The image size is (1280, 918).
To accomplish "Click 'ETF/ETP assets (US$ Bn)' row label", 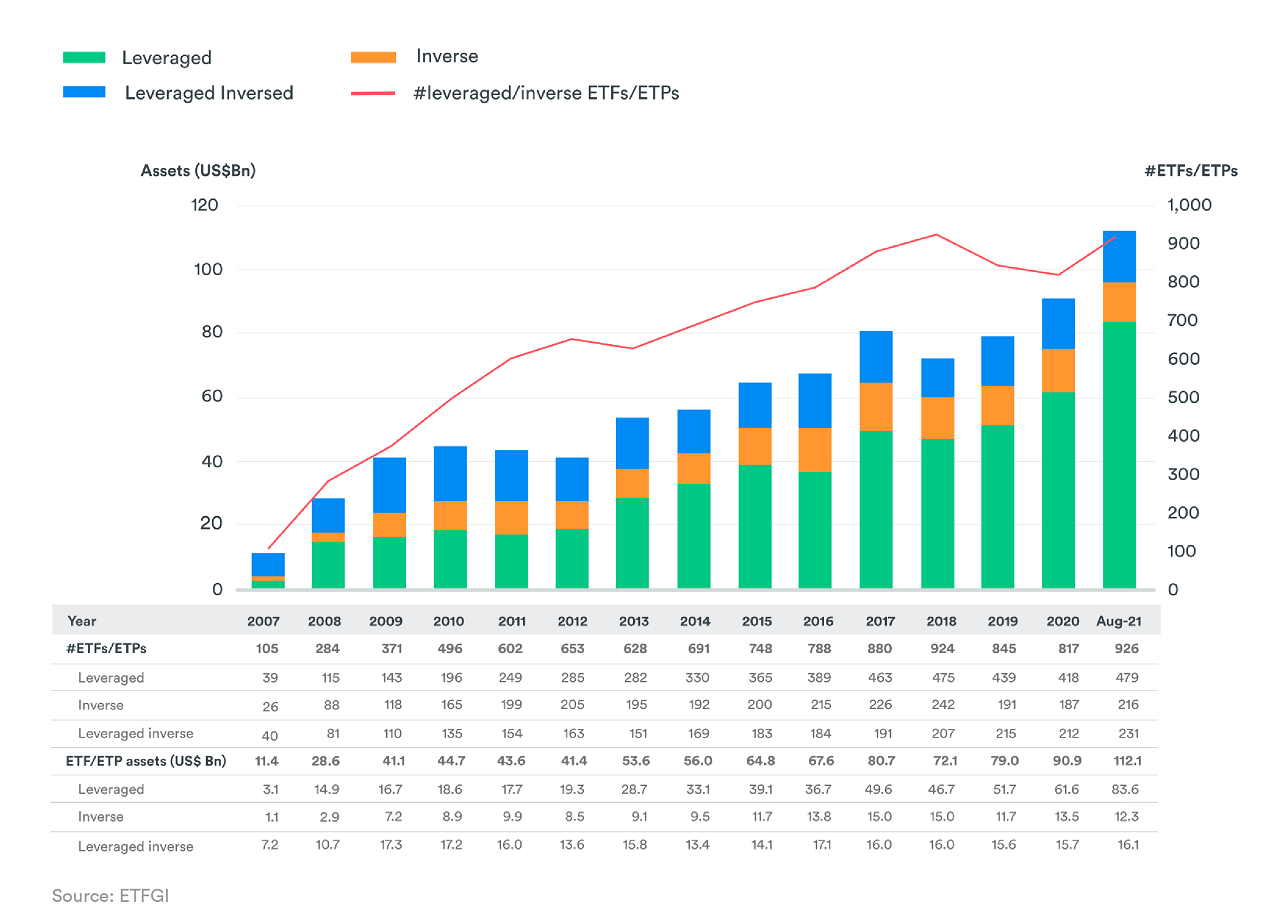I will tap(146, 761).
